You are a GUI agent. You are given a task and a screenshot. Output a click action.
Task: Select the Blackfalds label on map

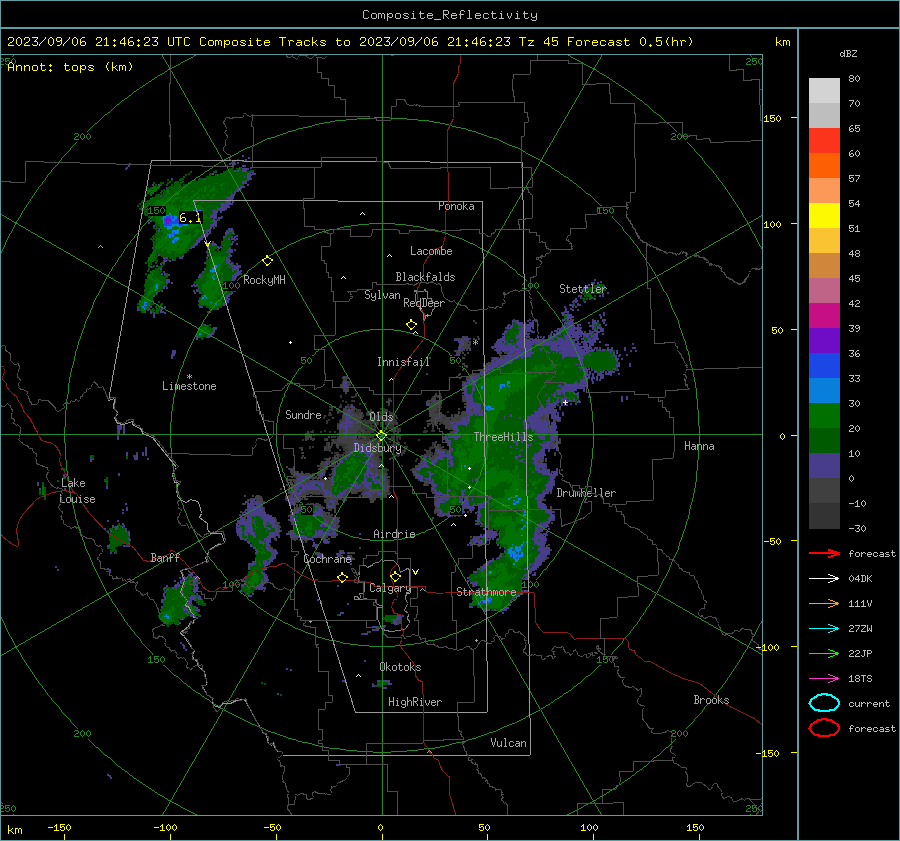(x=425, y=277)
